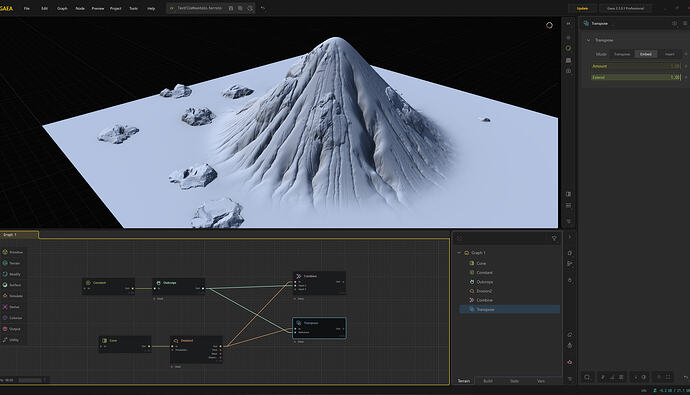Switch to the Build tab
Image resolution: width=690 pixels, height=395 pixels.
click(488, 381)
